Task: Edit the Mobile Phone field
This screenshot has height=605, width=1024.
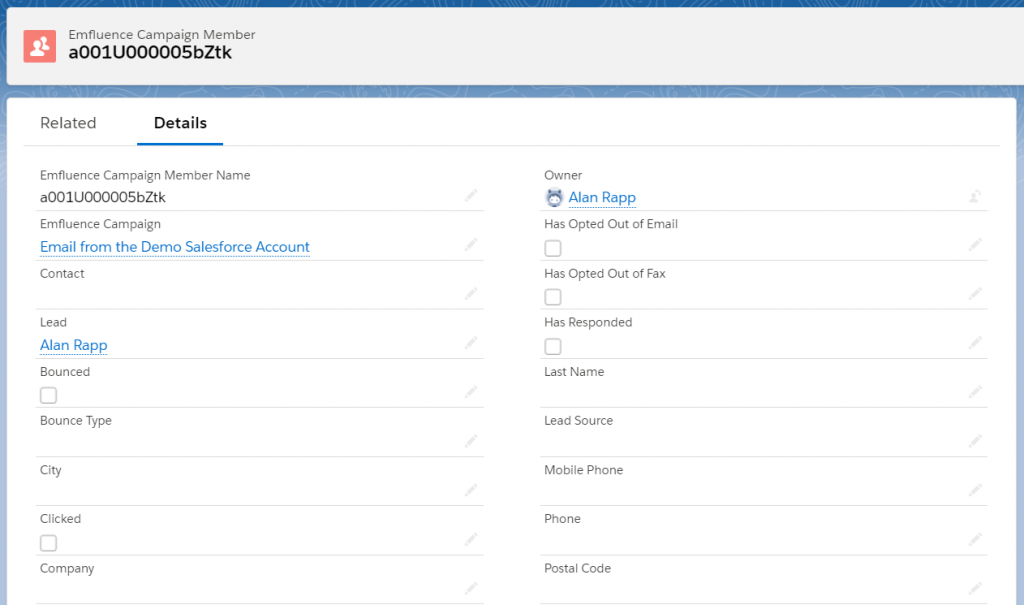Action: pyautogui.click(x=975, y=490)
